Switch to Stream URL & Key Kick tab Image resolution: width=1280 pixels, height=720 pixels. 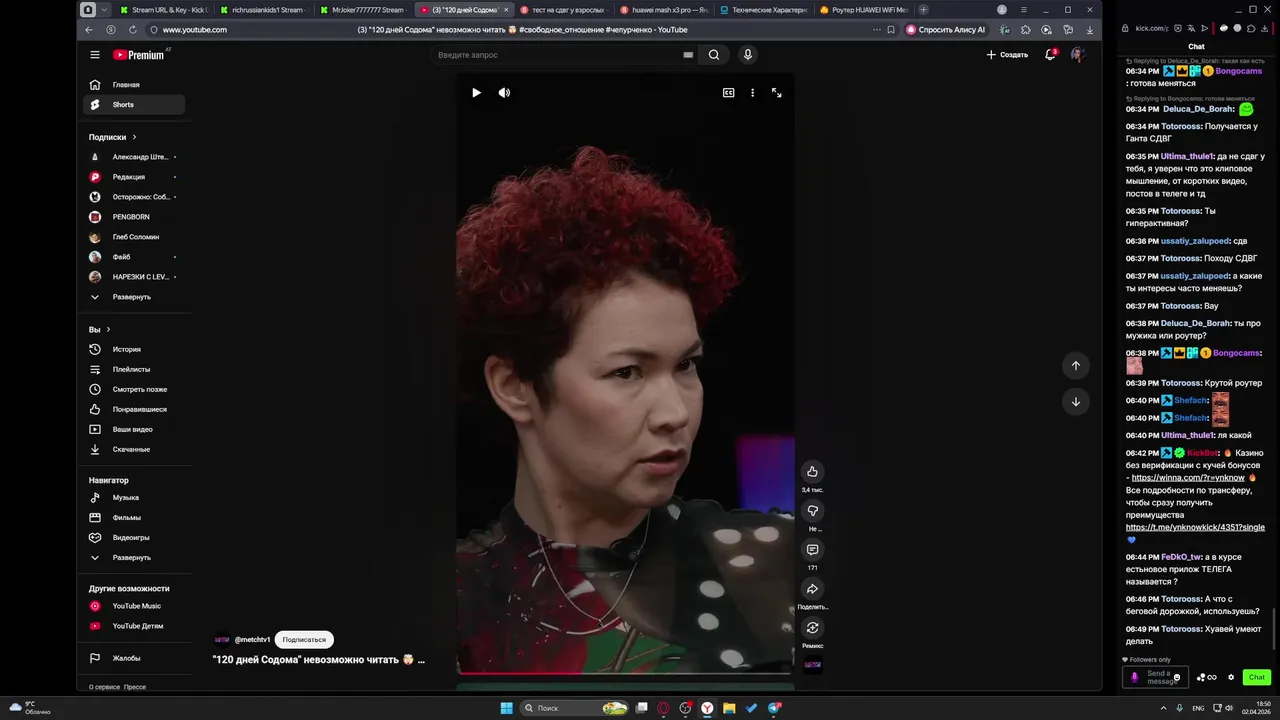(x=162, y=9)
